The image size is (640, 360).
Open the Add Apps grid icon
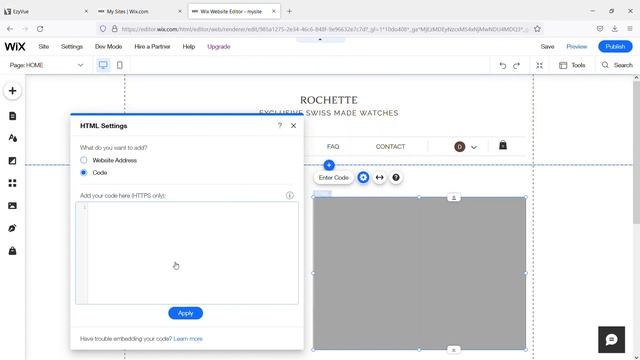(x=12, y=183)
